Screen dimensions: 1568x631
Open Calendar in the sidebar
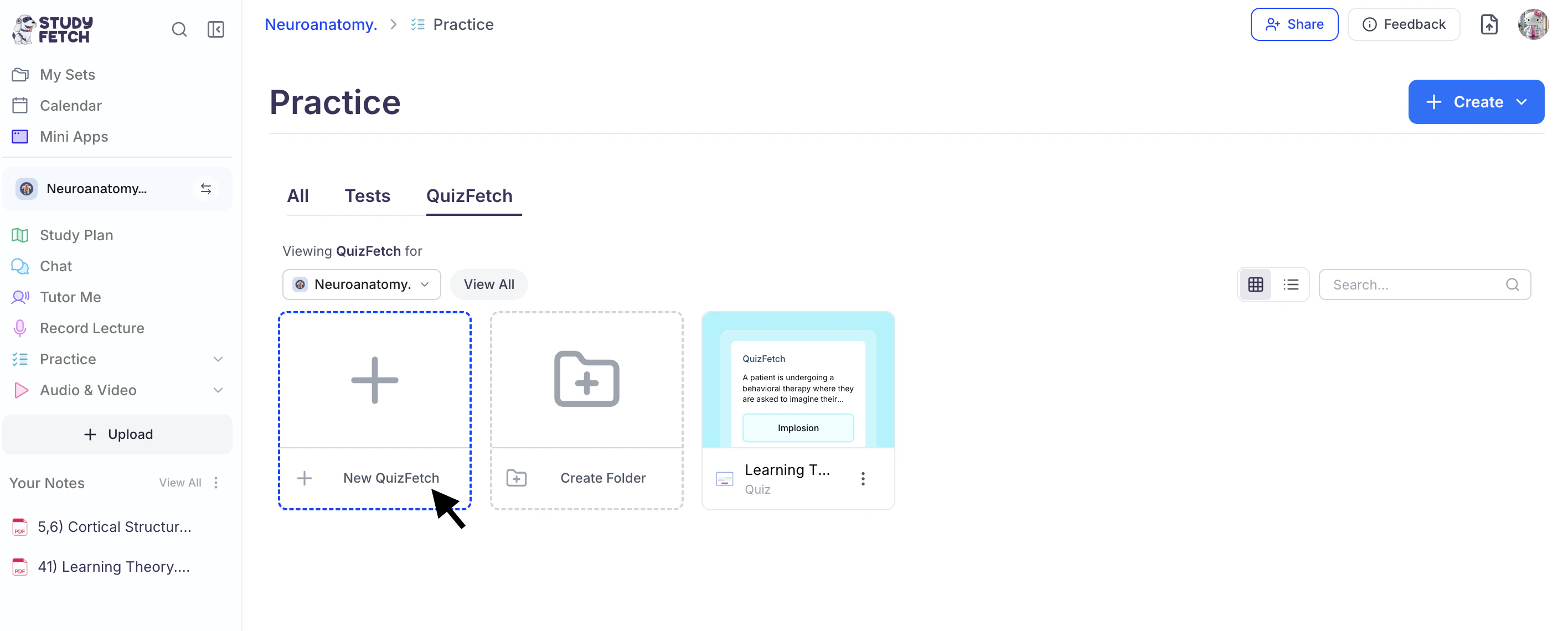click(x=71, y=105)
